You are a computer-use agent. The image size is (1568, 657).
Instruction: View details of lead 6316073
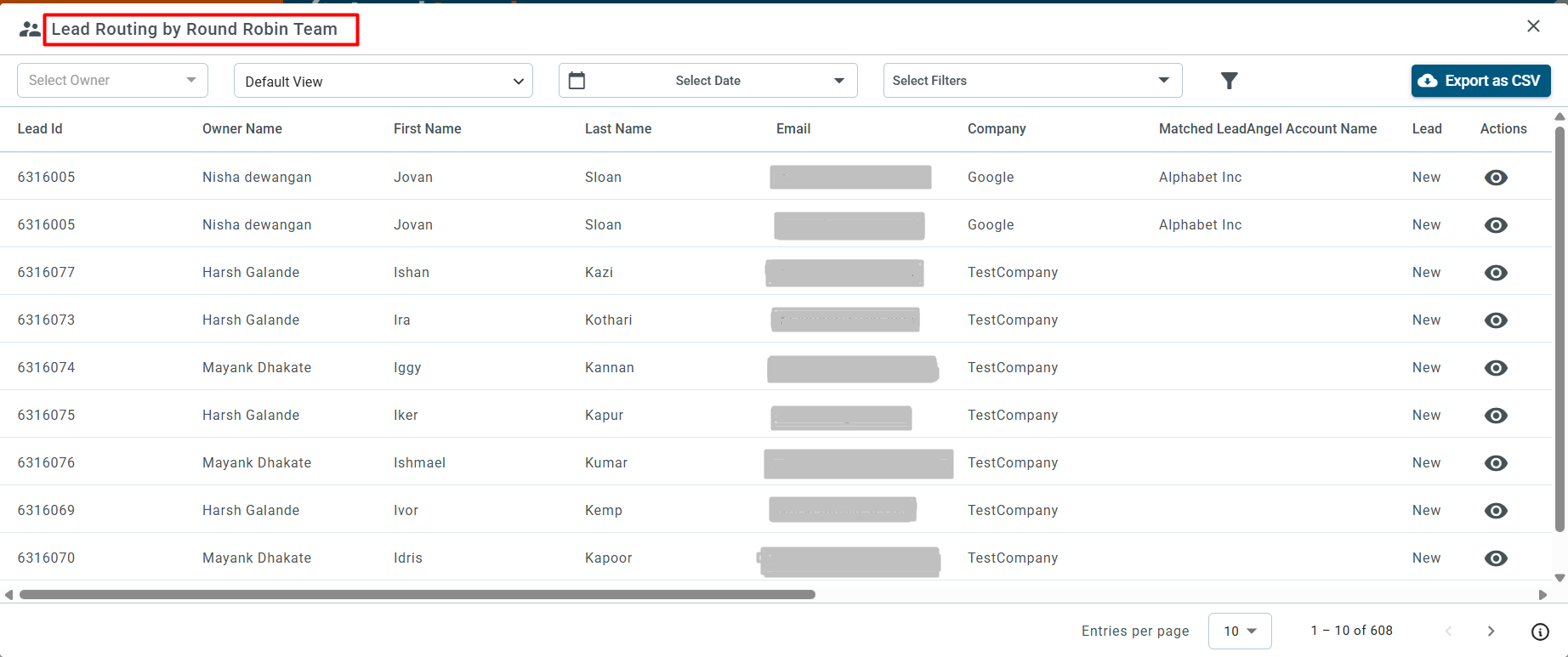[x=1496, y=320]
